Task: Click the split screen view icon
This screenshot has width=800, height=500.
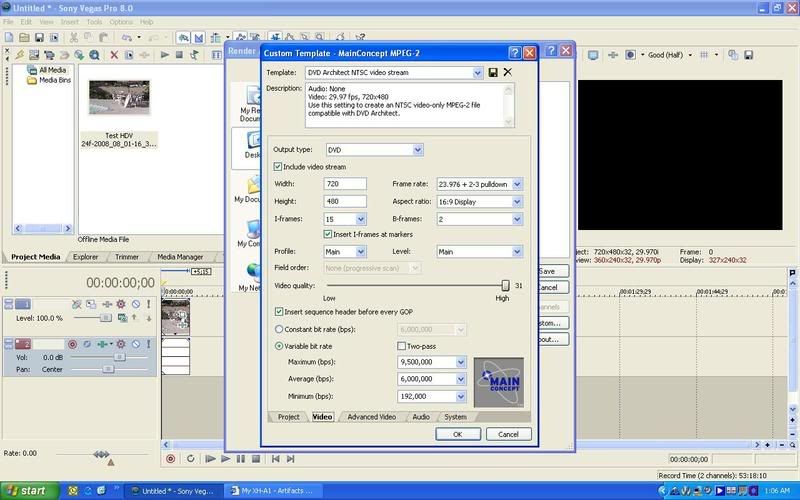Action: coord(631,55)
